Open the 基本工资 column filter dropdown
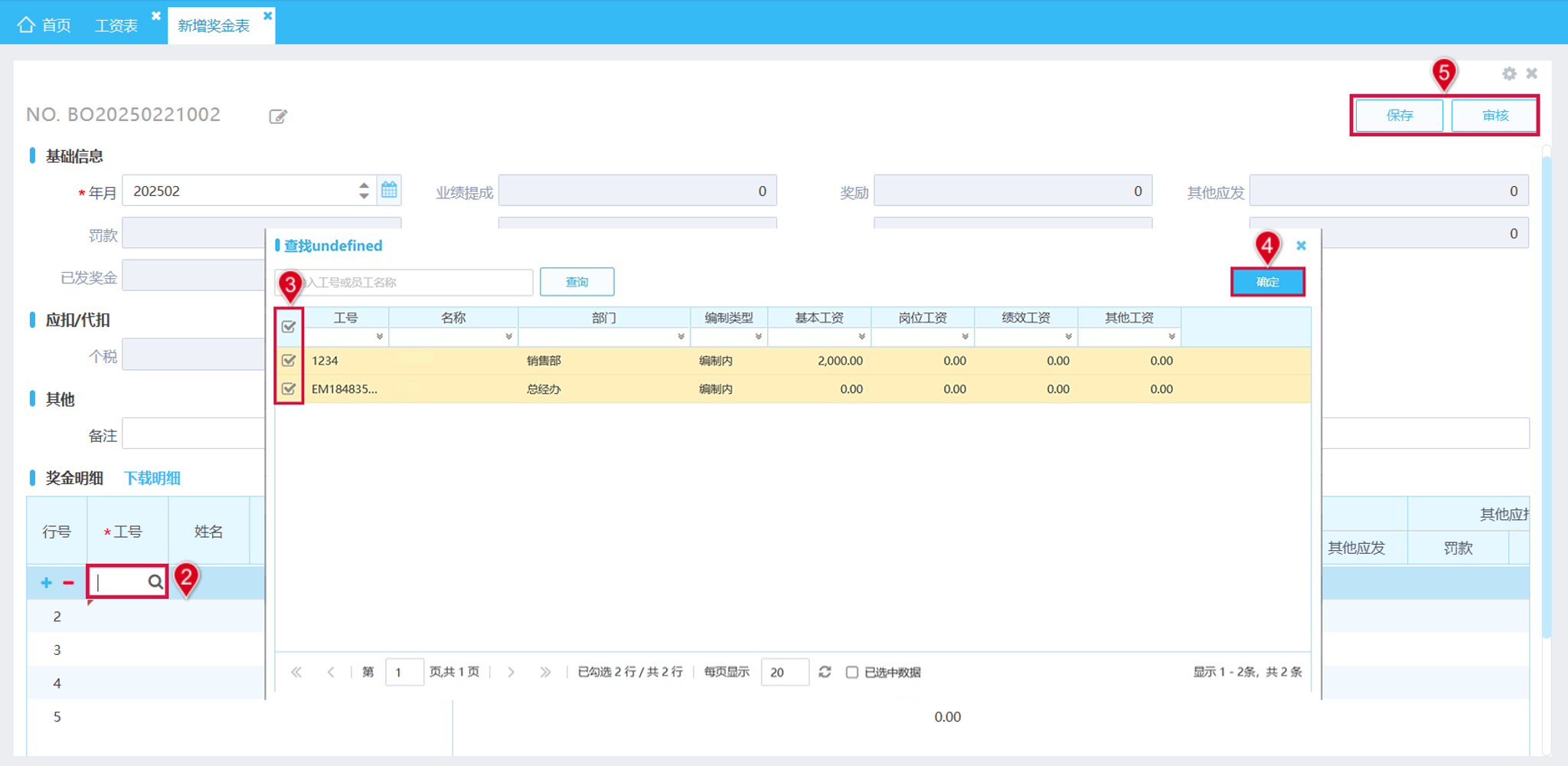This screenshot has width=1568, height=766. pyautogui.click(x=861, y=336)
